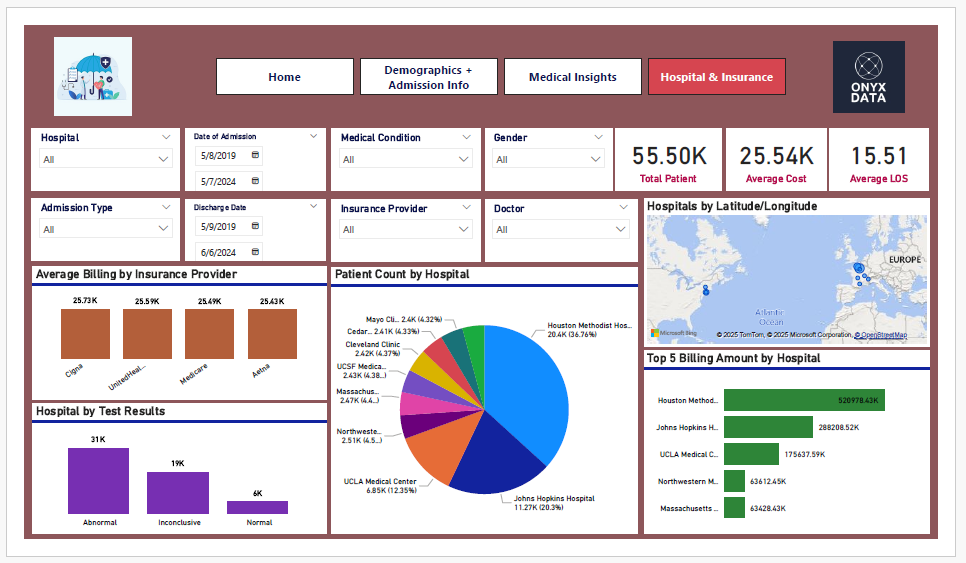Click the Average Billing by Insurance Provider title
This screenshot has width=966, height=563.
(136, 274)
